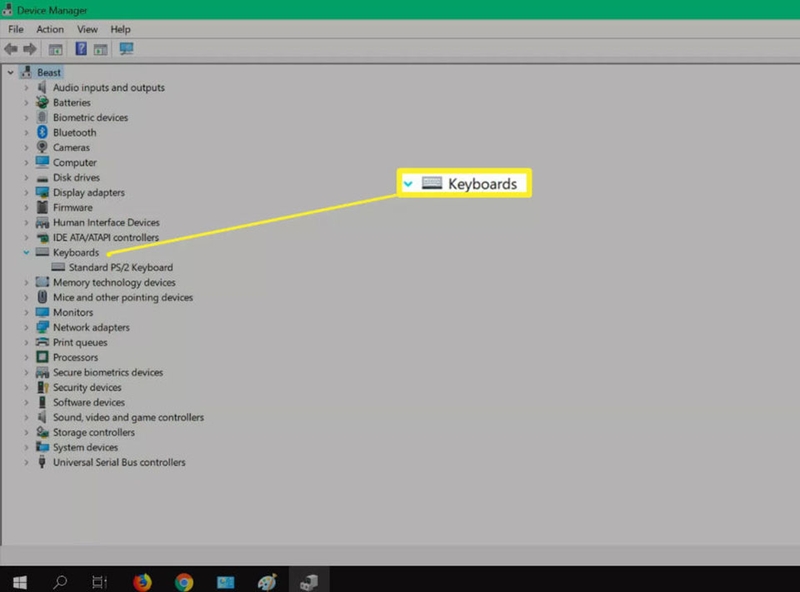This screenshot has height=592, width=800.
Task: Select the Computer category label
Action: (74, 162)
